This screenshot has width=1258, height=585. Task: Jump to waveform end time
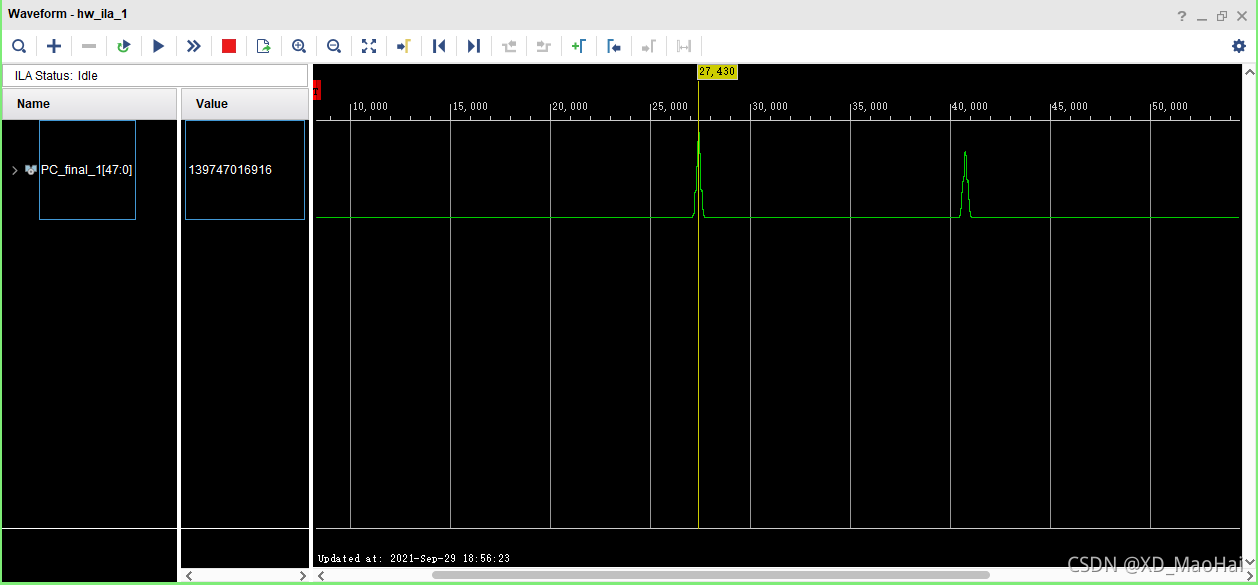tap(474, 46)
